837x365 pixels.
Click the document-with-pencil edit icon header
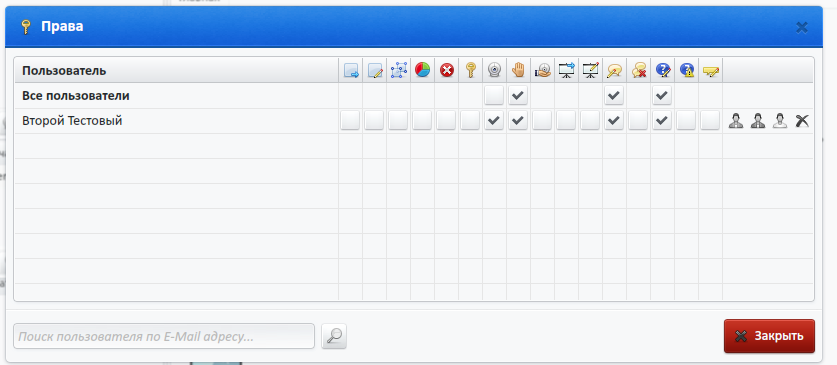coord(375,70)
